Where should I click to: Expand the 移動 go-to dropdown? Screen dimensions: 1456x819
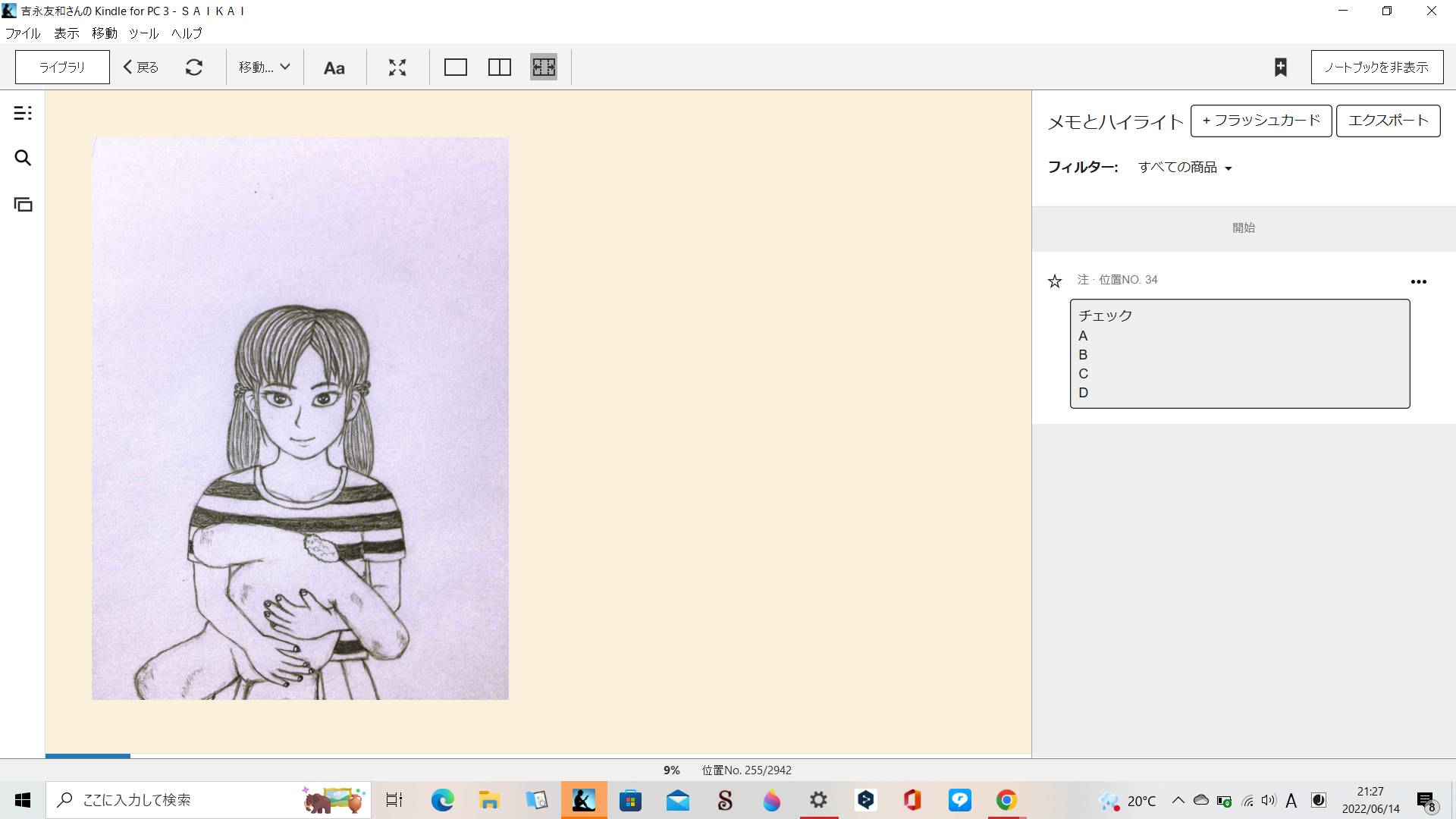(264, 67)
